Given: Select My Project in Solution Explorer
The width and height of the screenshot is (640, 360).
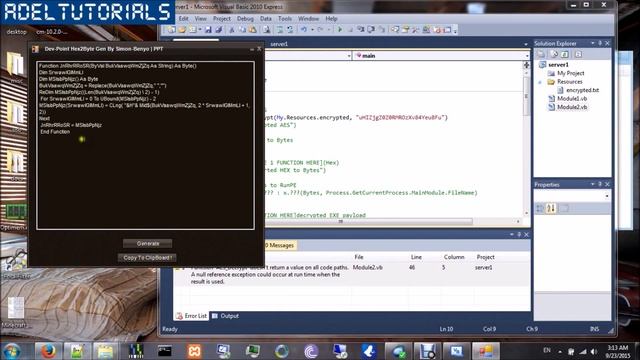Looking at the screenshot, I should pyautogui.click(x=571, y=73).
